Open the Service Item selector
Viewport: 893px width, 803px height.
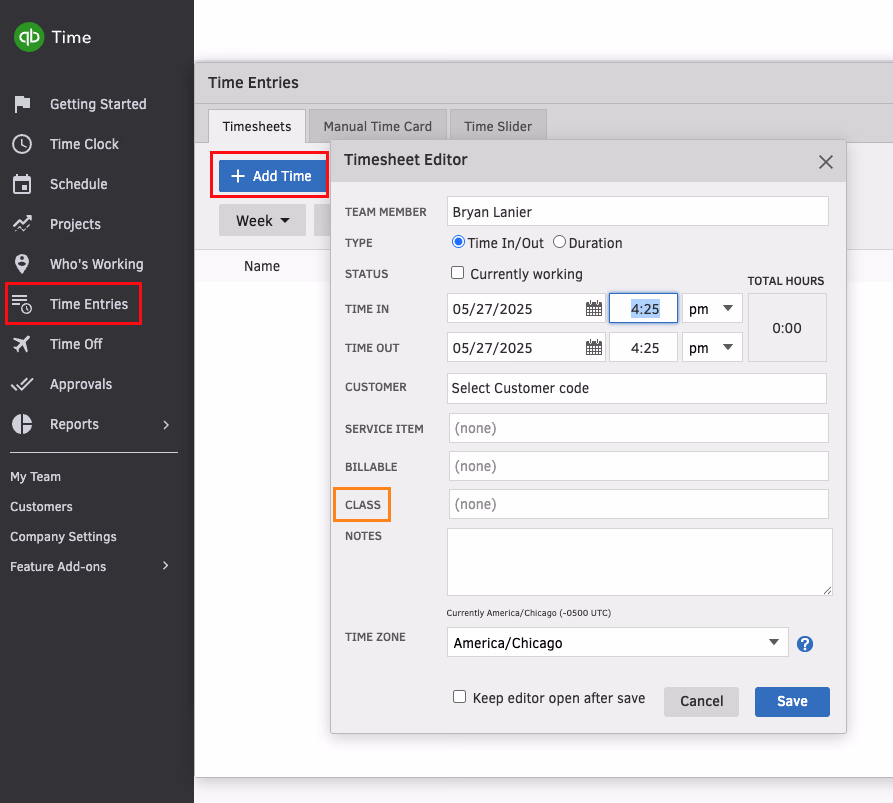(638, 428)
